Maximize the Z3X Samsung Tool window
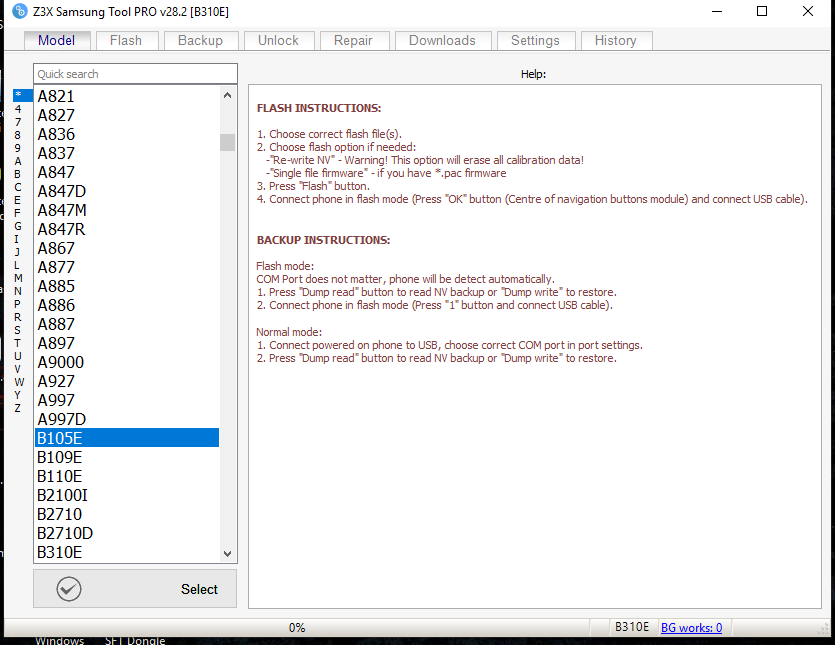835x645 pixels. pos(762,11)
